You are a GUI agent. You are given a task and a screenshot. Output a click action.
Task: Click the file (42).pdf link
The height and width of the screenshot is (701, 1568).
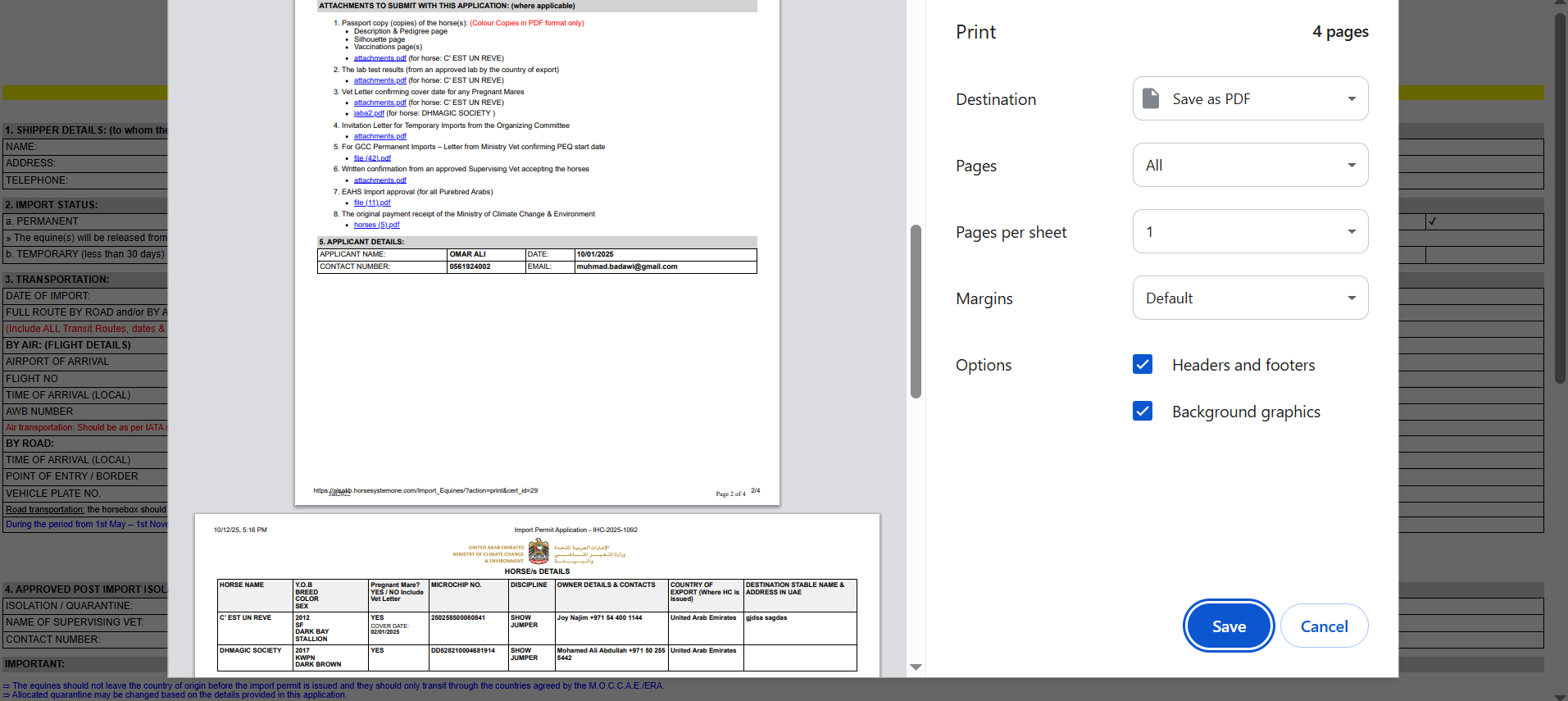(372, 158)
